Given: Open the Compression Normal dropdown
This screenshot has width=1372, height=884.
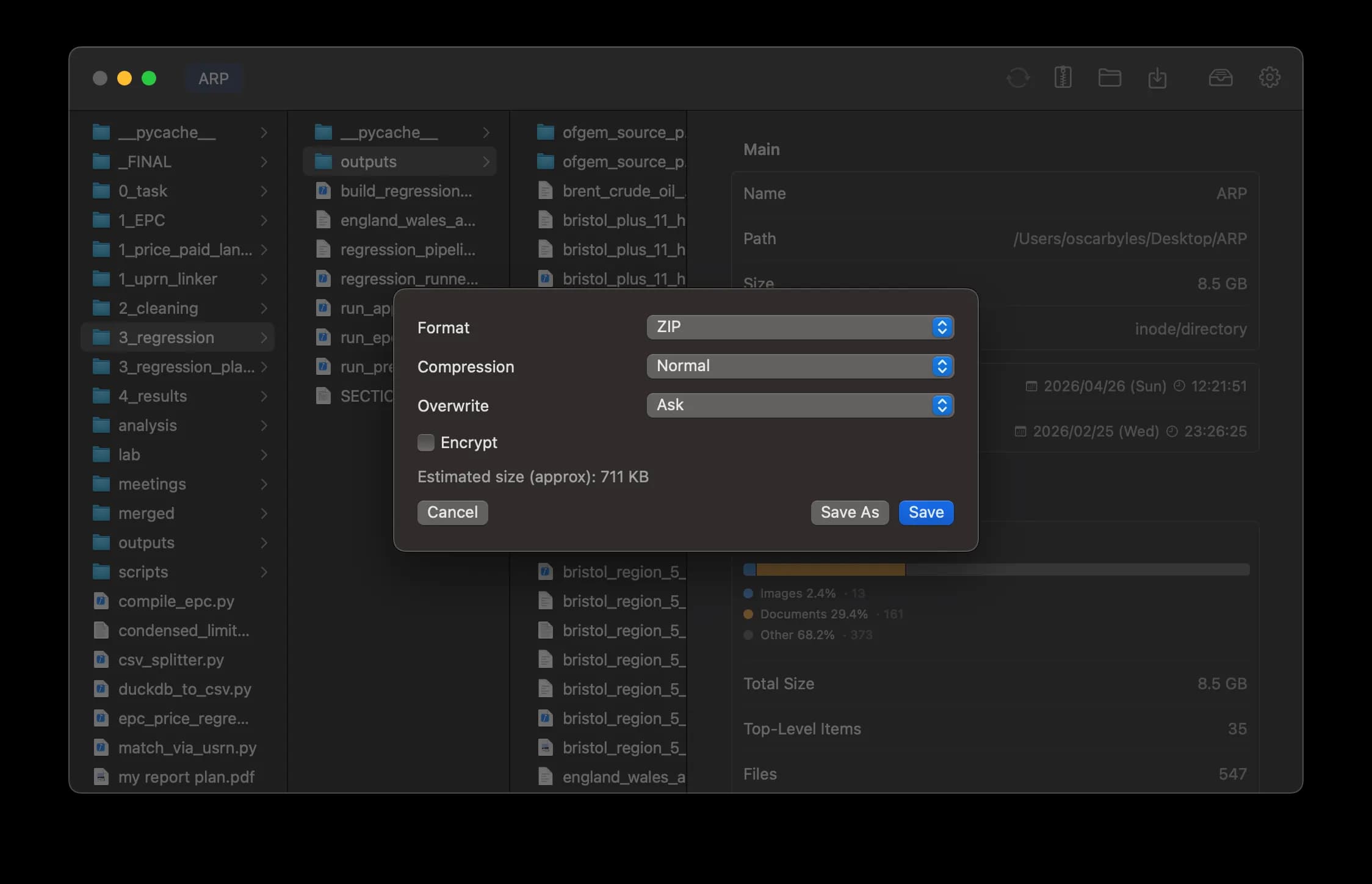Looking at the screenshot, I should pyautogui.click(x=800, y=366).
